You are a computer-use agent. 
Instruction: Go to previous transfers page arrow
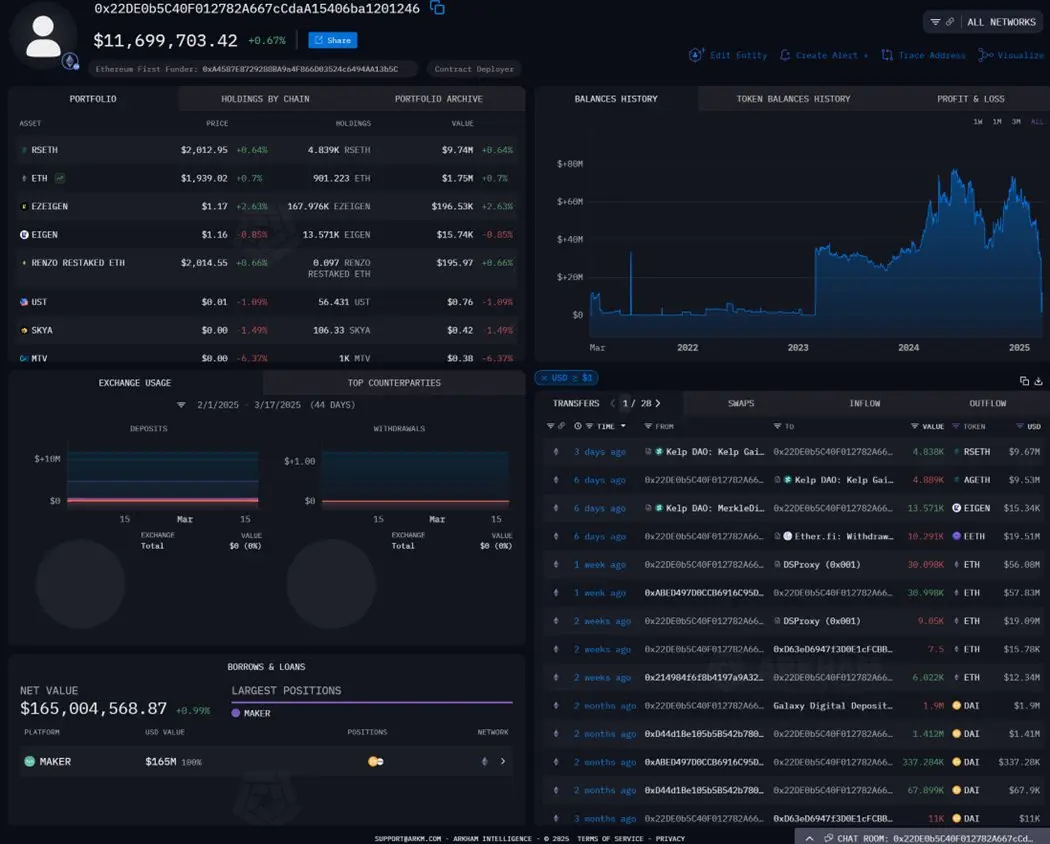pyautogui.click(x=613, y=403)
